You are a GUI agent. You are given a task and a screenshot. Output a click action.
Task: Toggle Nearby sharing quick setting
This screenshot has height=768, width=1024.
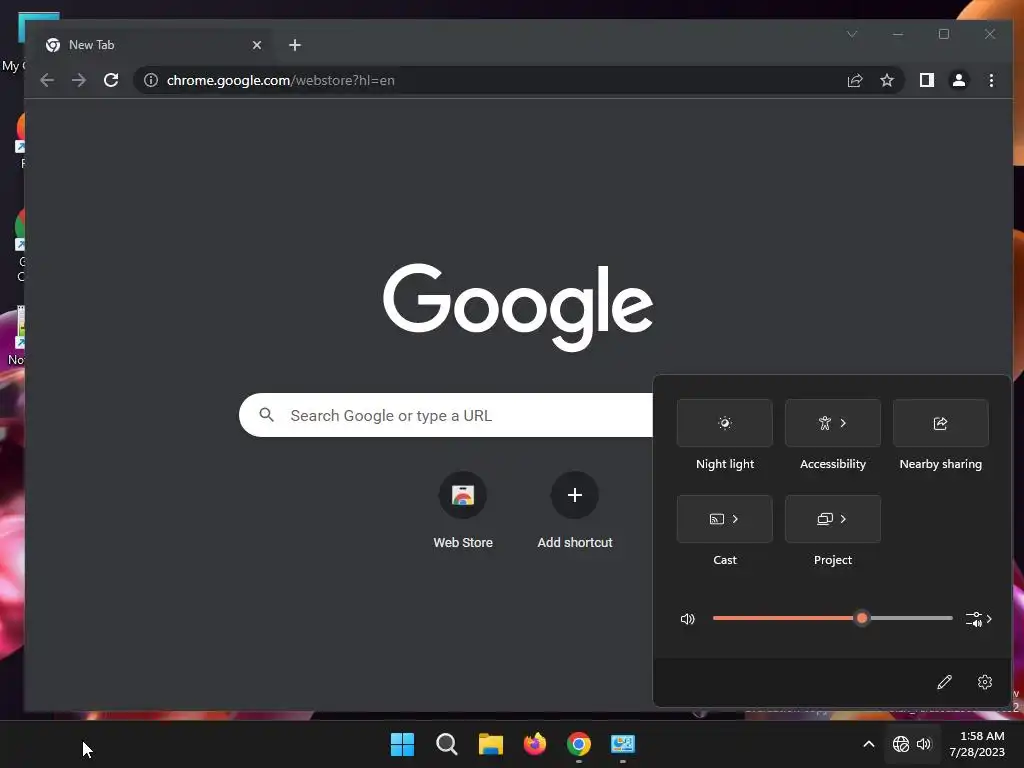coord(940,423)
